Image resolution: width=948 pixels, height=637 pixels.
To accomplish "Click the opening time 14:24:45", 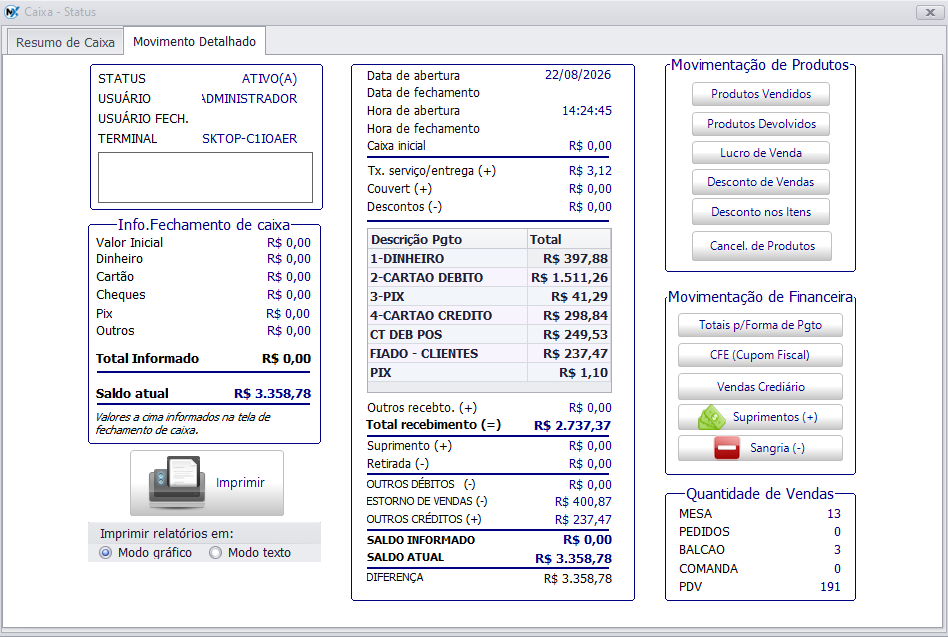I will (586, 111).
